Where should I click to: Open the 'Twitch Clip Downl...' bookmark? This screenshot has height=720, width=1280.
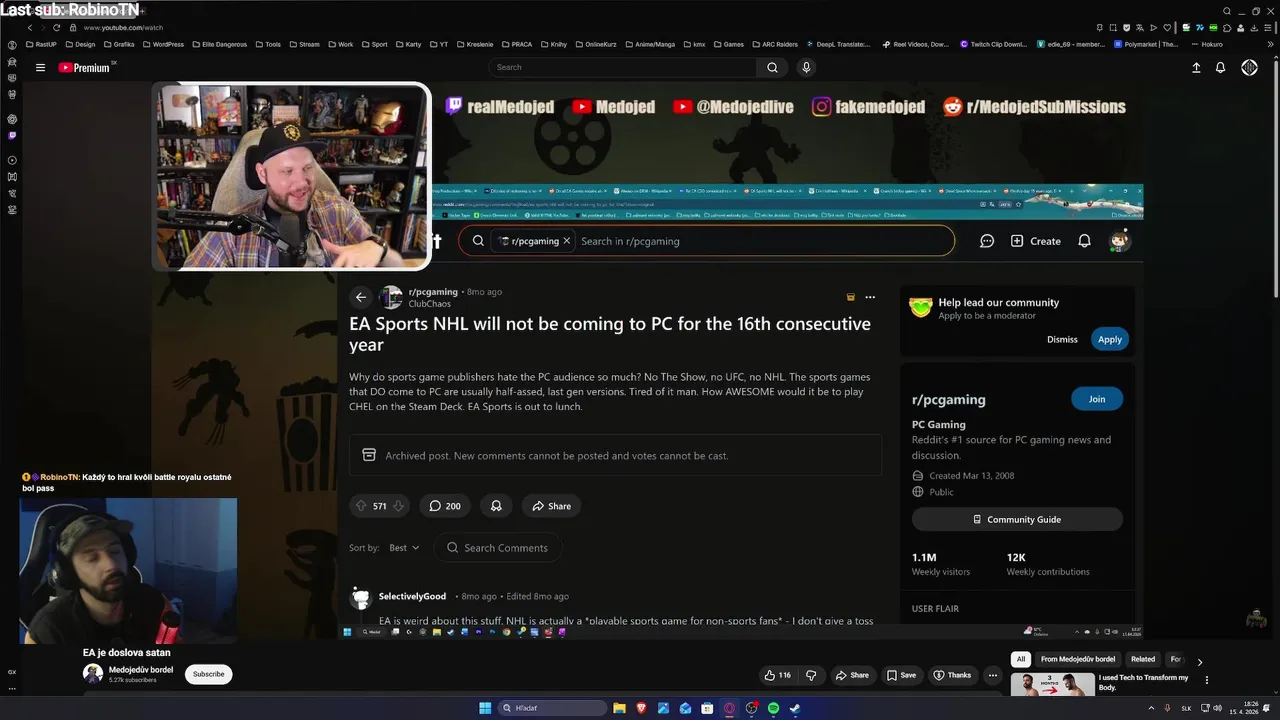click(993, 44)
